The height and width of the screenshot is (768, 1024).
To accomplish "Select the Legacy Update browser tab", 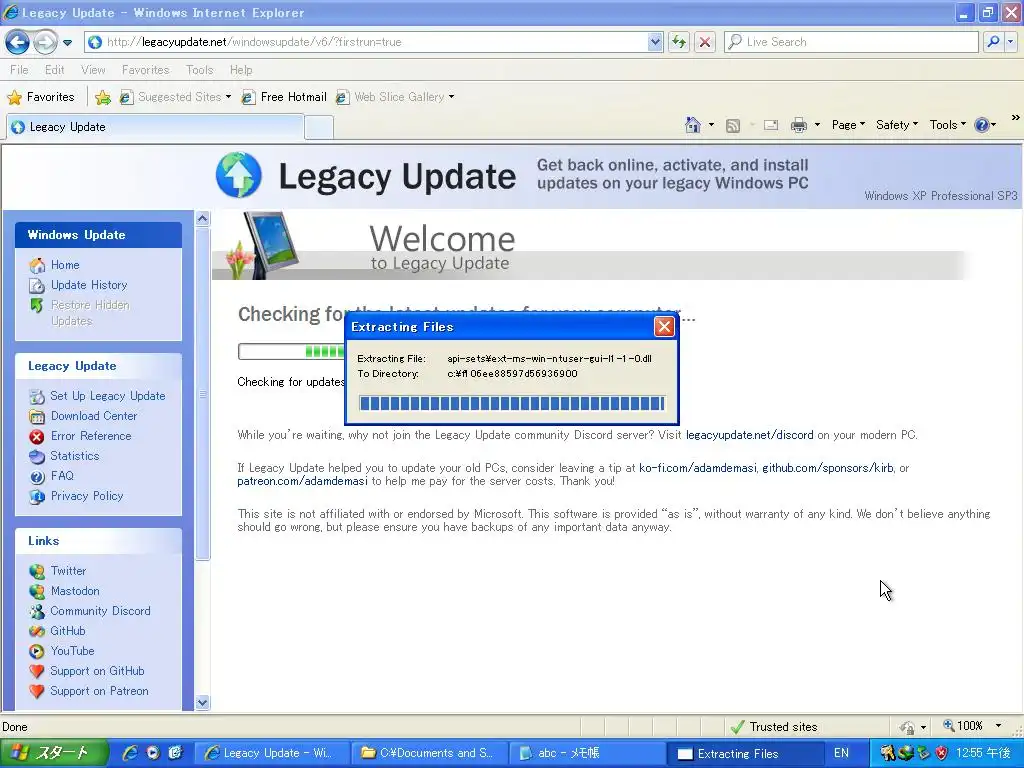I will click(x=155, y=127).
